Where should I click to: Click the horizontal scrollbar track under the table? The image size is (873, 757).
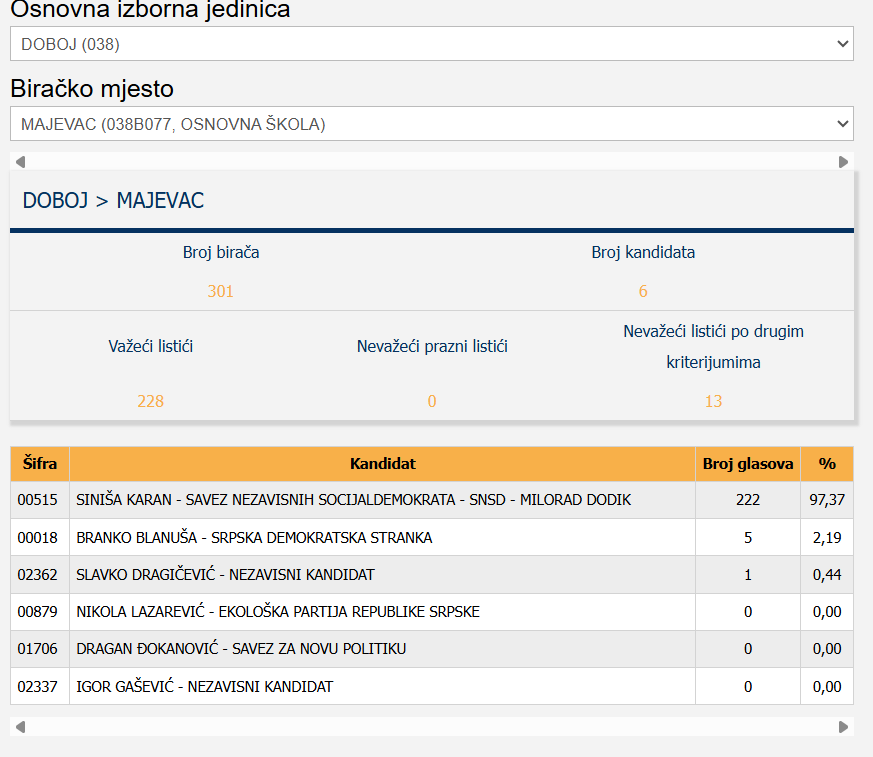(x=431, y=727)
